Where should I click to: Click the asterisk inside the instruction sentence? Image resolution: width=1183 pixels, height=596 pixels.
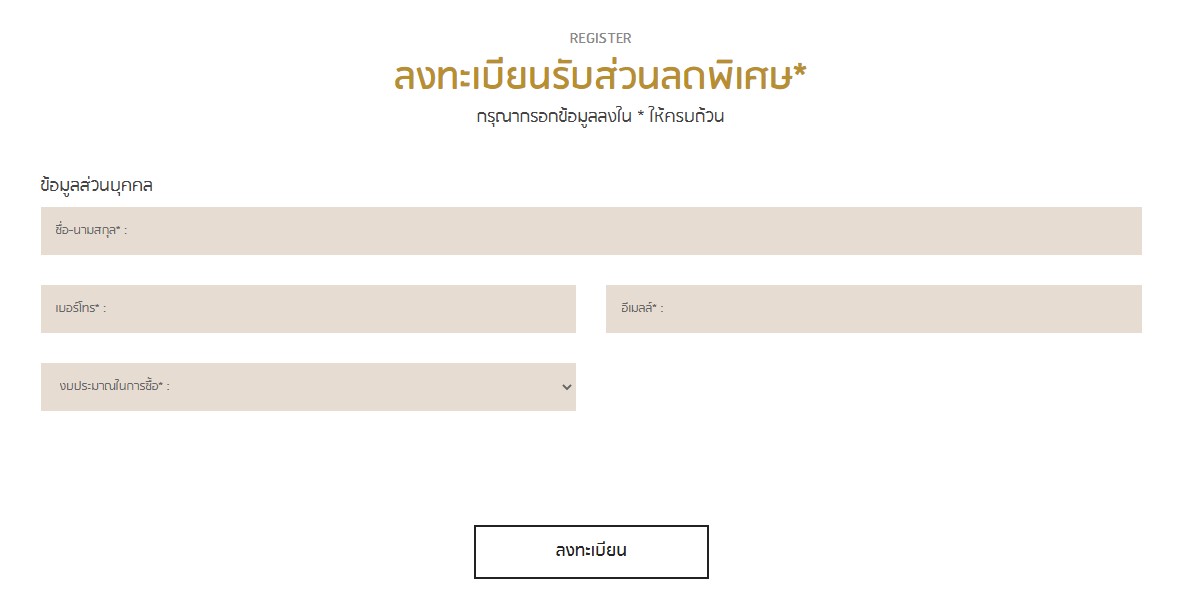click(x=641, y=115)
